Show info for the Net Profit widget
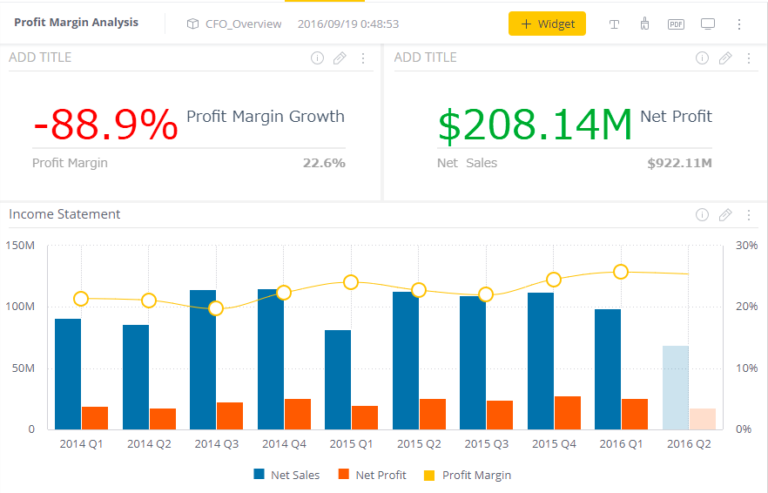 (x=703, y=59)
